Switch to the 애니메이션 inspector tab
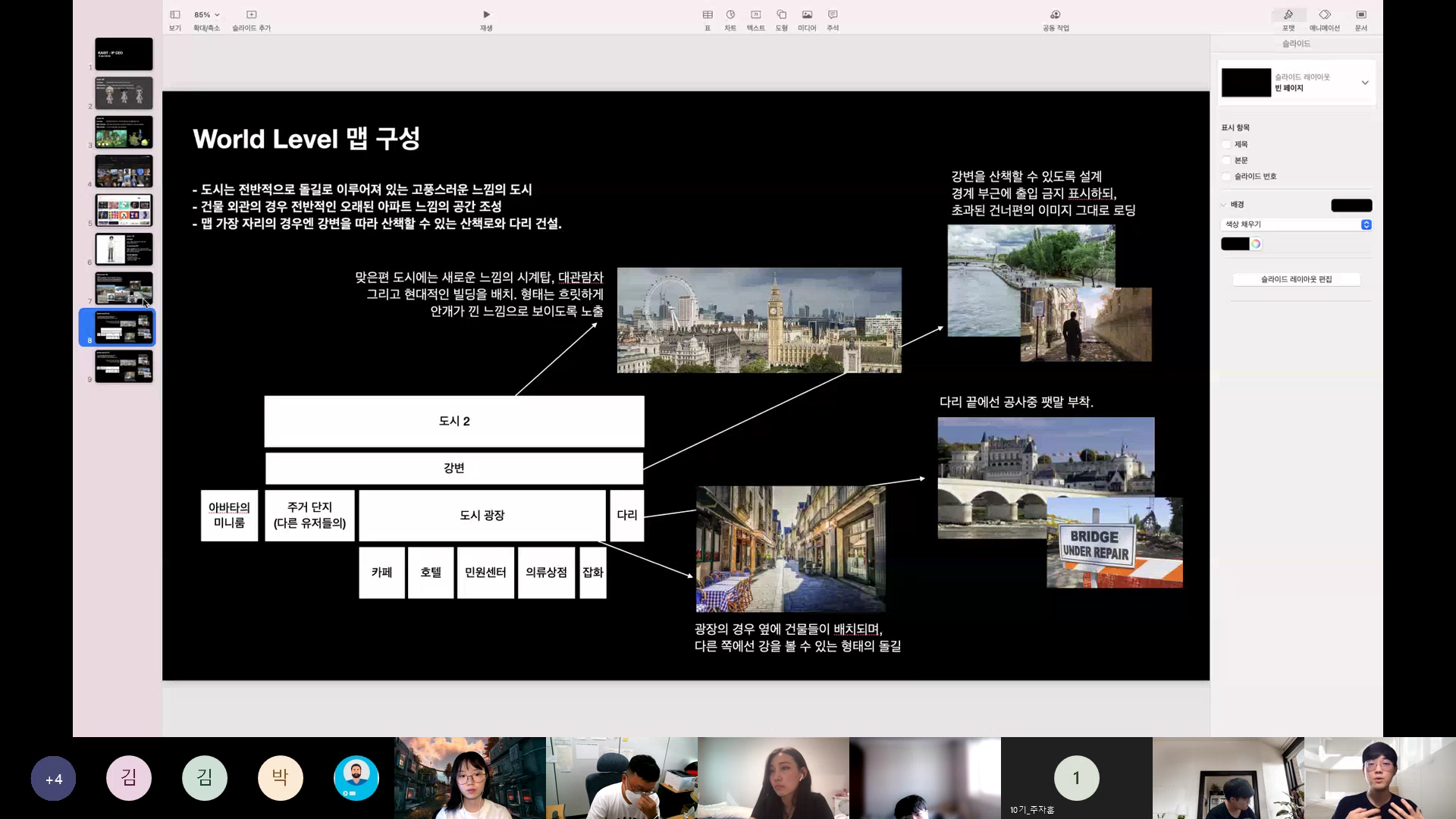 coord(1325,20)
